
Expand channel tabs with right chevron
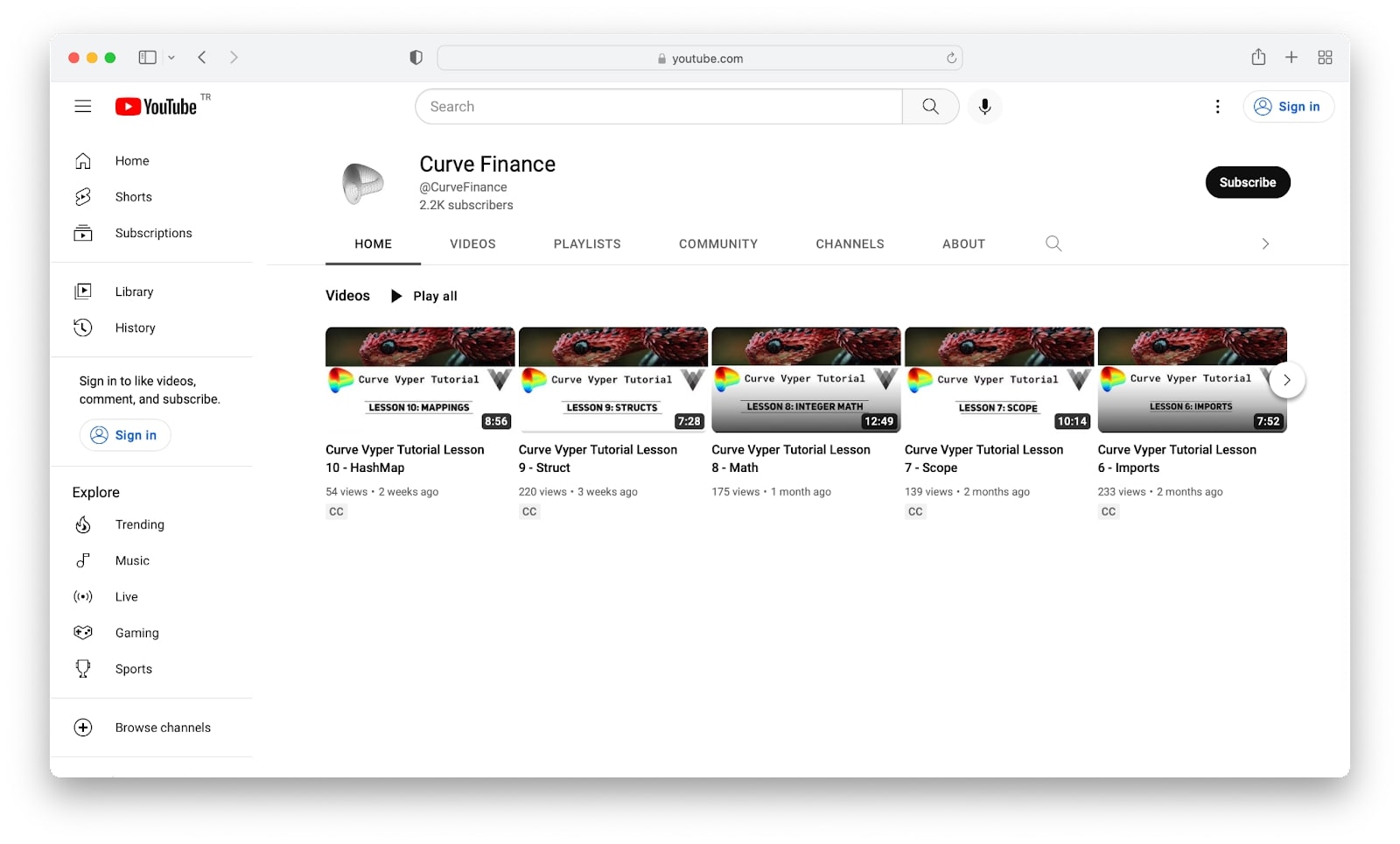1265,243
